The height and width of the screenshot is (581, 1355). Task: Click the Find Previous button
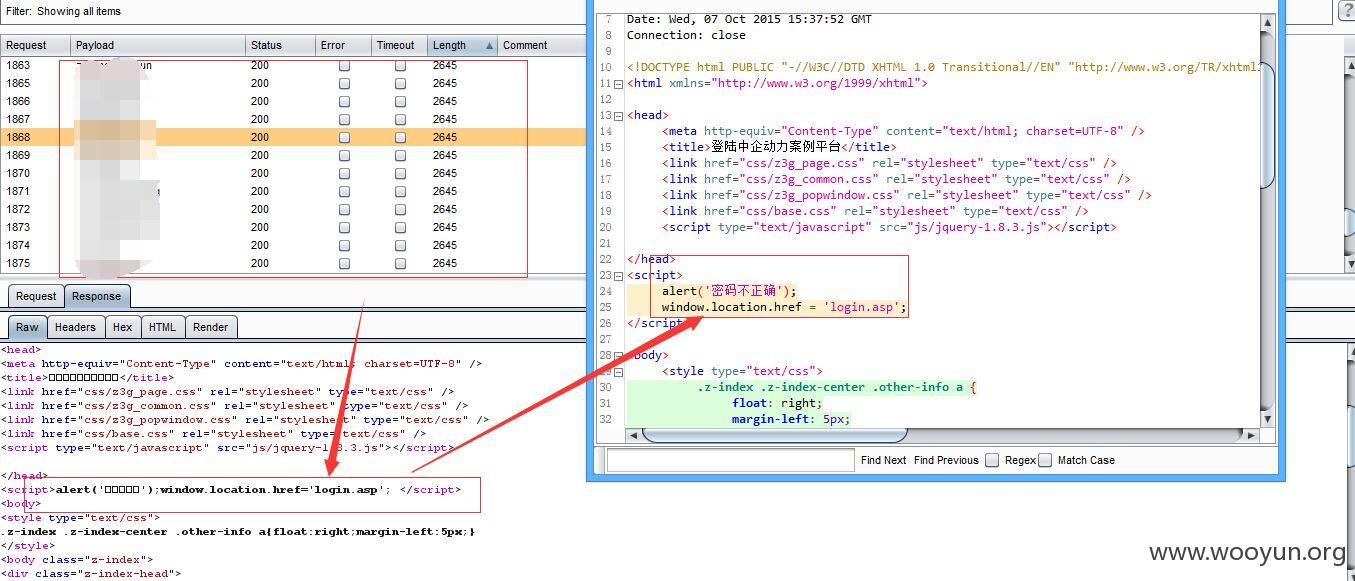click(946, 460)
